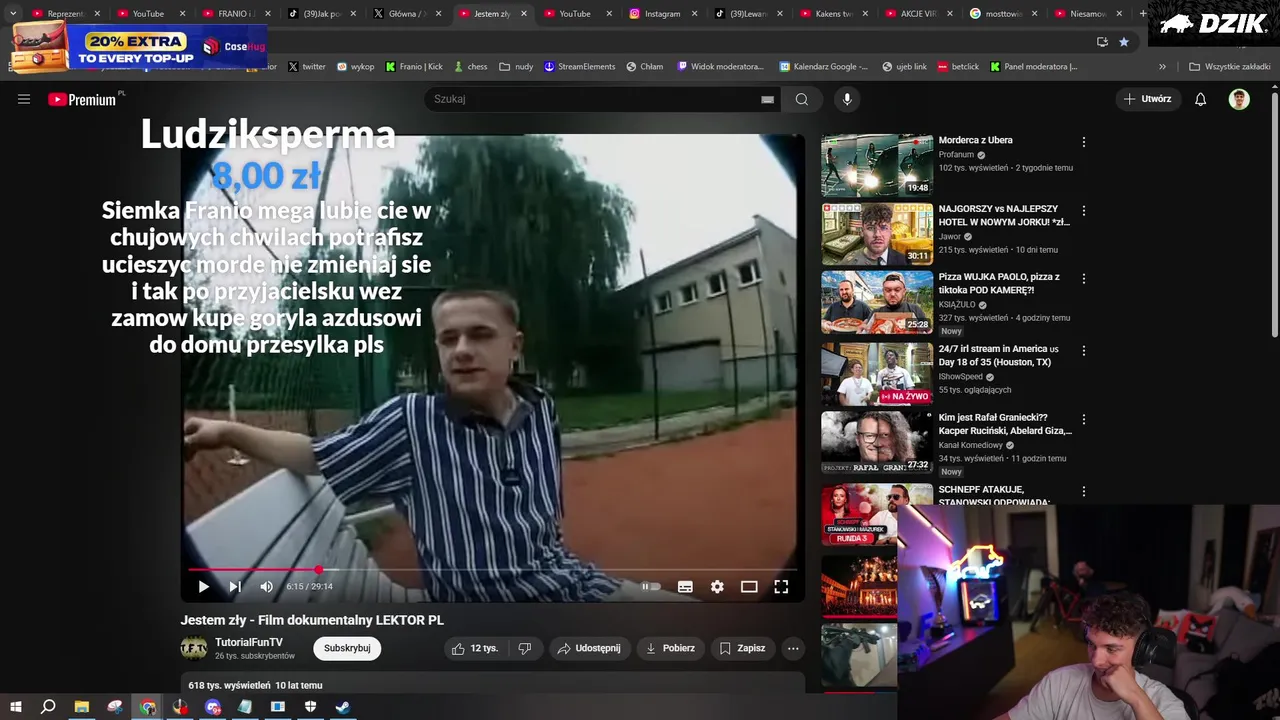Image resolution: width=1280 pixels, height=720 pixels.
Task: Open options for Kim jest Rafał Graniecki
Action: coord(1083,419)
